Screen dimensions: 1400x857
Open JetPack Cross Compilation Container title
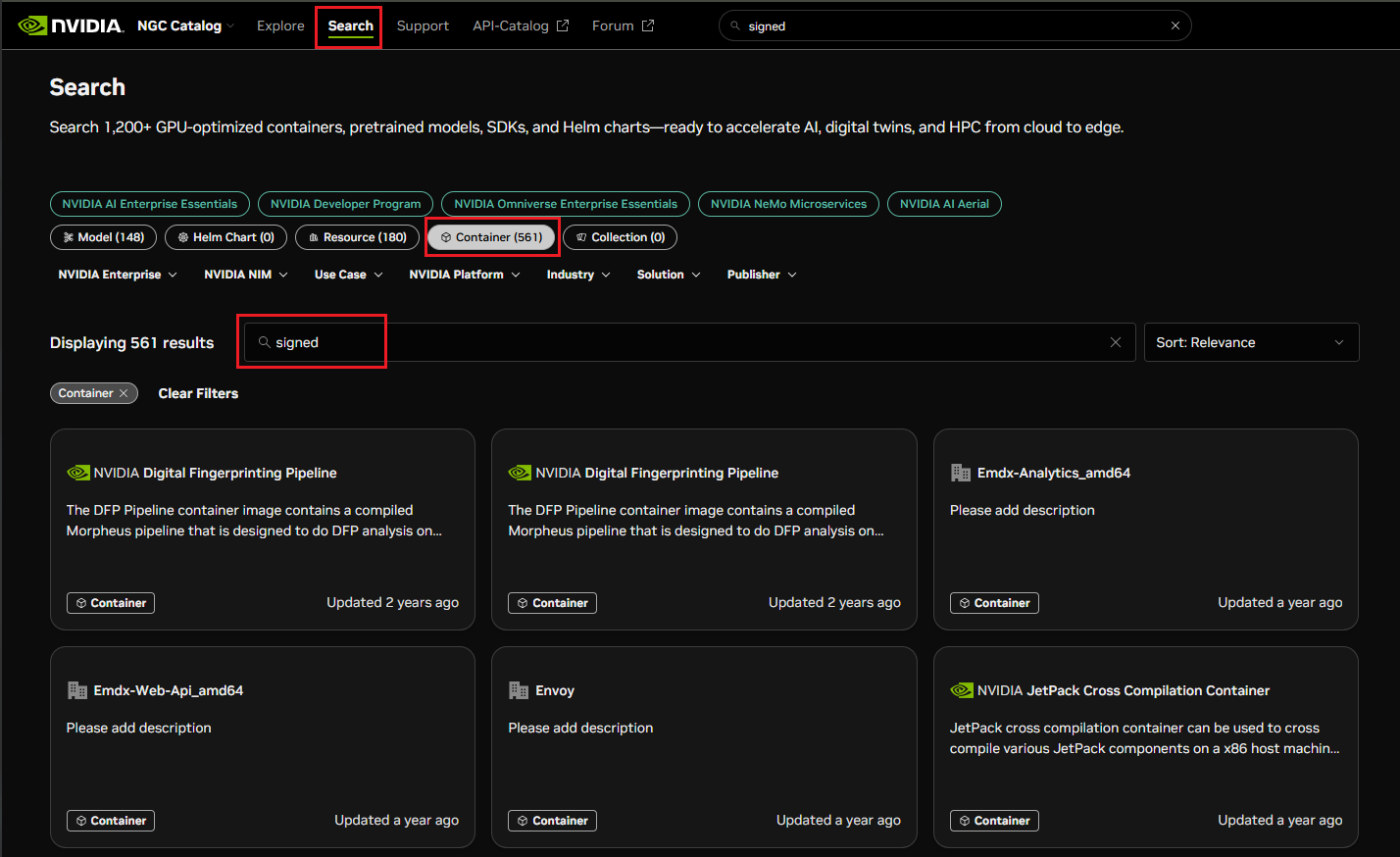point(1124,690)
